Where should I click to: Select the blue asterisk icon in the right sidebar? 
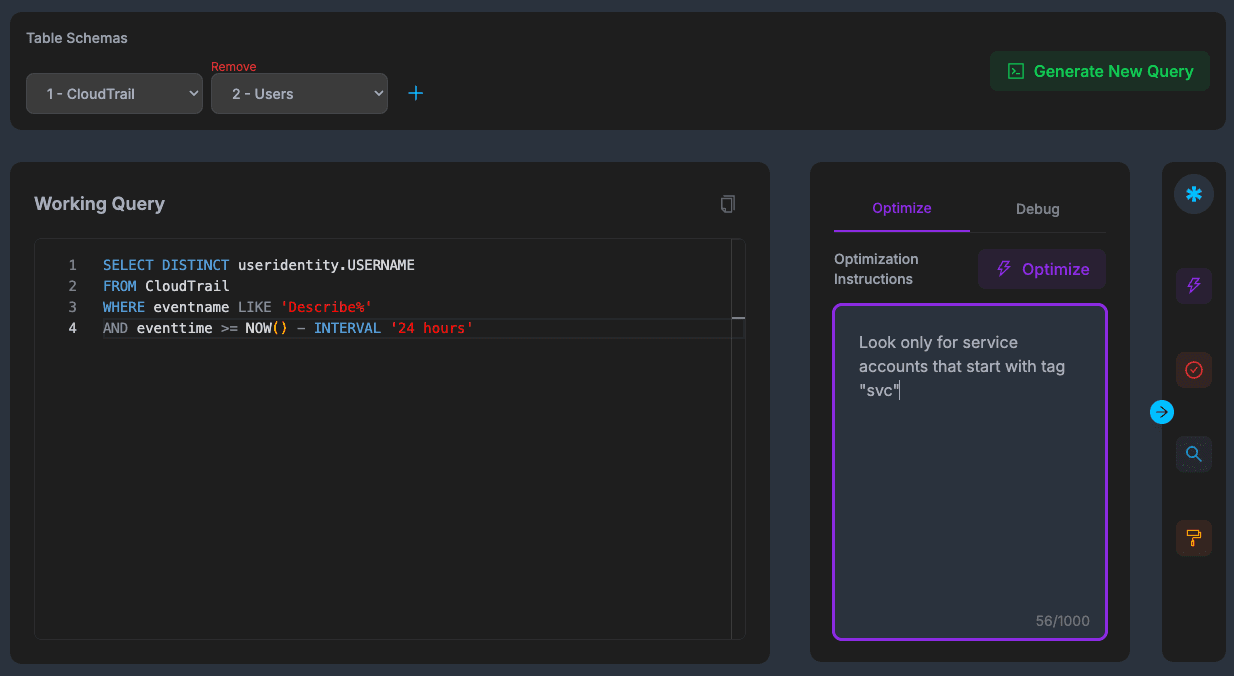tap(1193, 194)
